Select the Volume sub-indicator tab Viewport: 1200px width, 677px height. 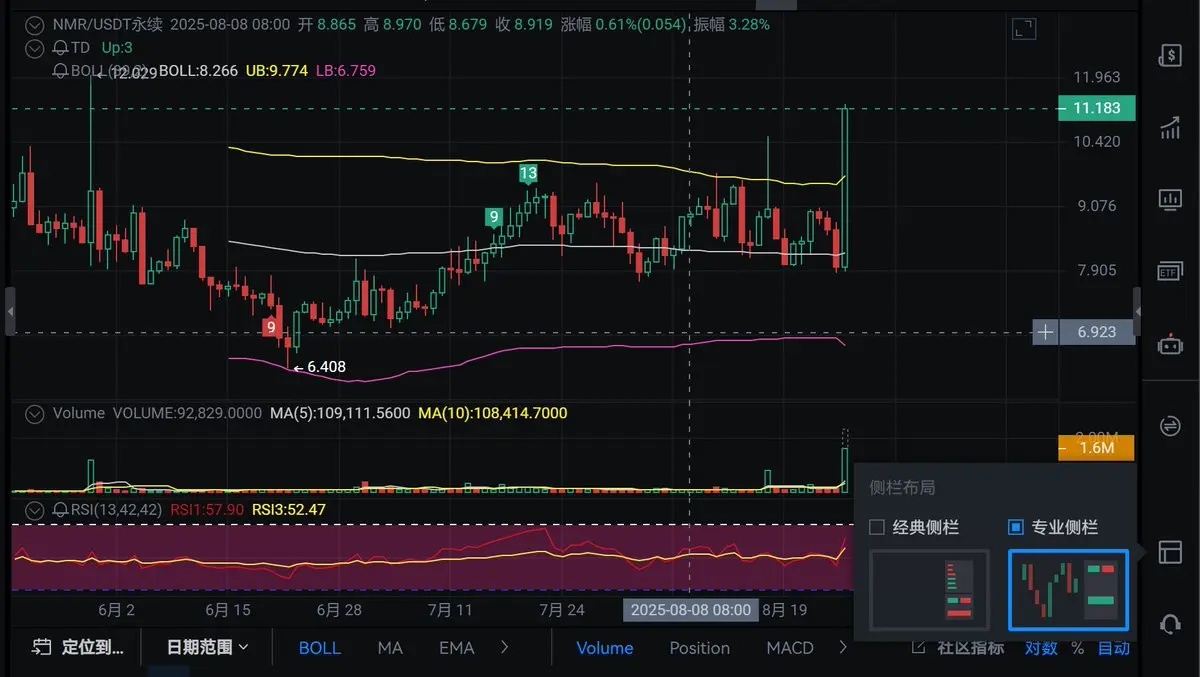(604, 647)
